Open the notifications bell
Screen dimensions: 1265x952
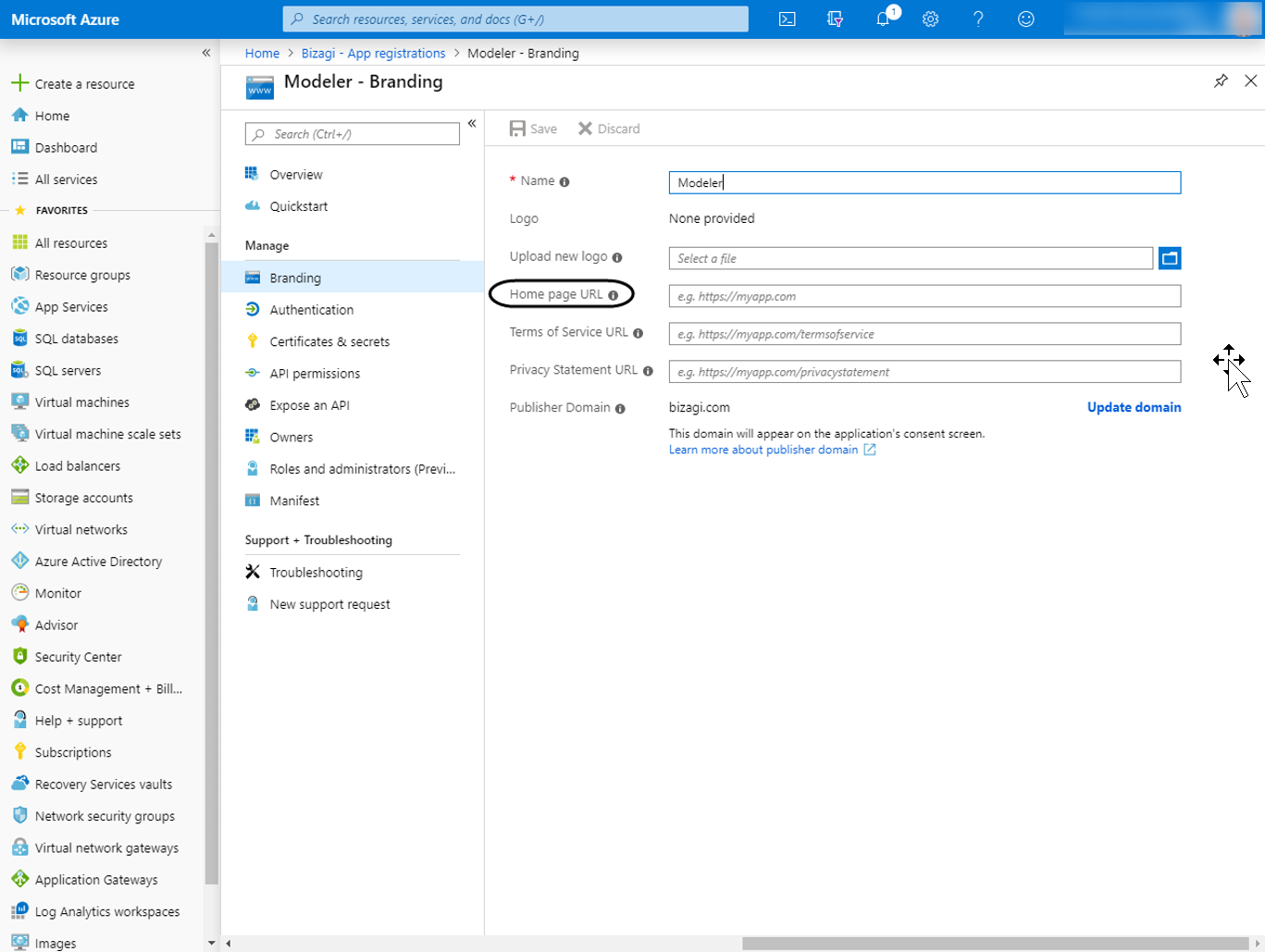pos(884,19)
